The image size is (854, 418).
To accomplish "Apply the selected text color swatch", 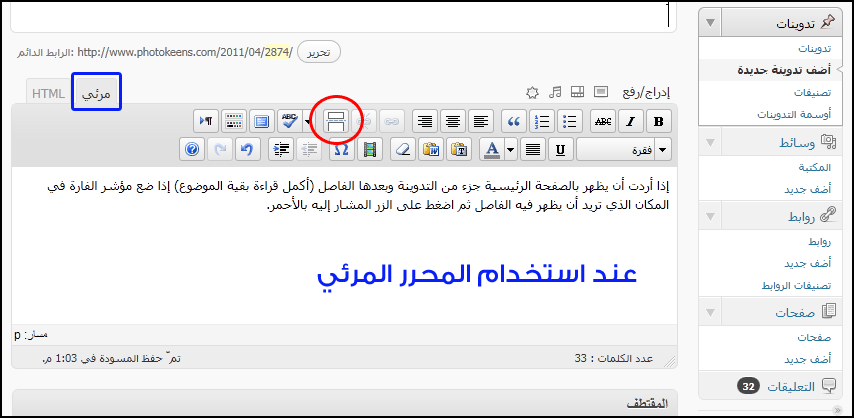I will [491, 149].
